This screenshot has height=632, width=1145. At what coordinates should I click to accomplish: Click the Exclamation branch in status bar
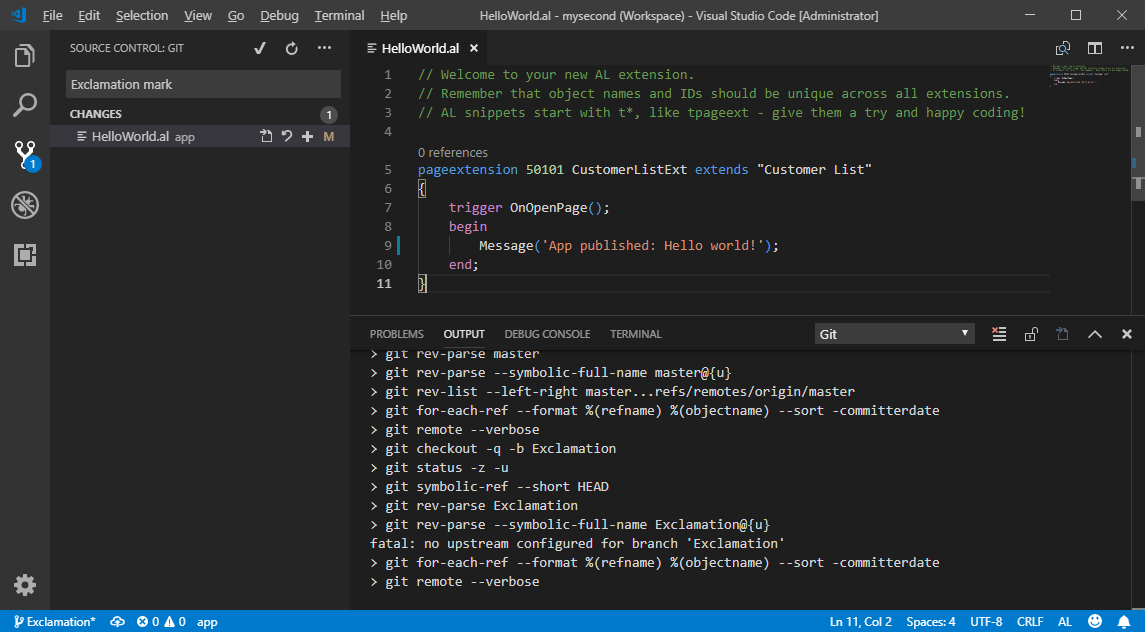(55, 622)
